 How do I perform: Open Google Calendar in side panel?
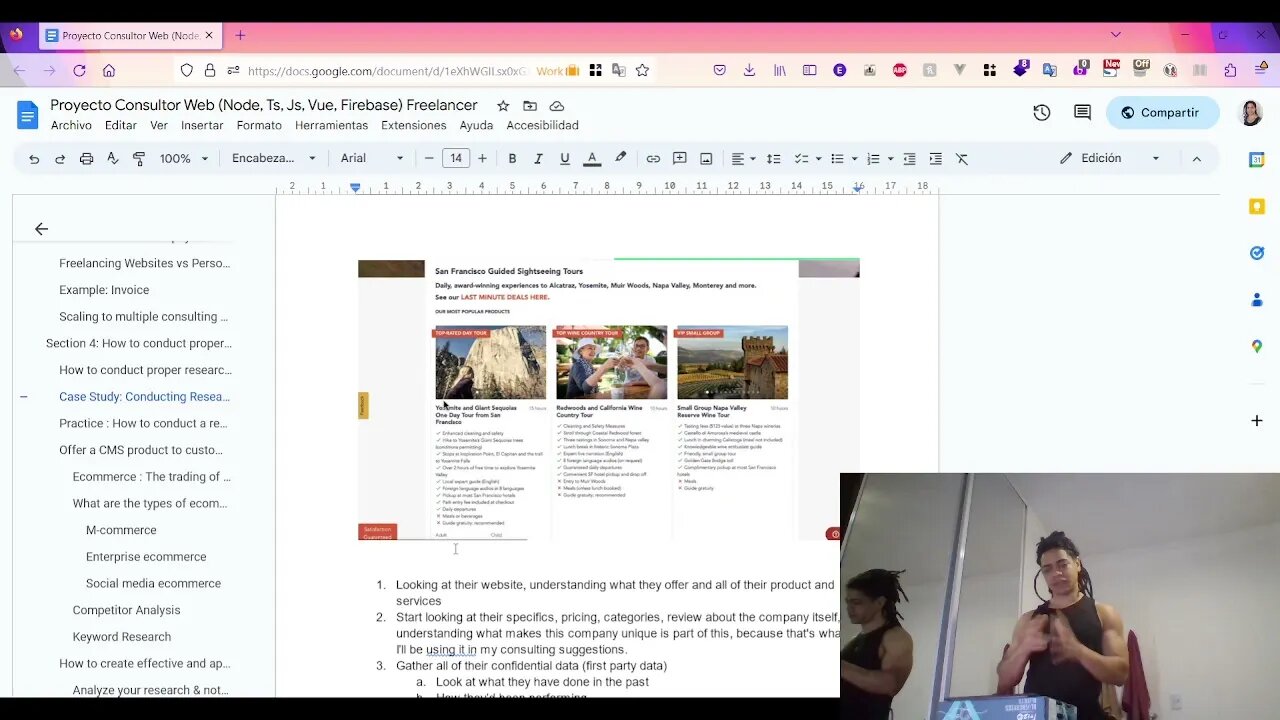click(x=1257, y=159)
